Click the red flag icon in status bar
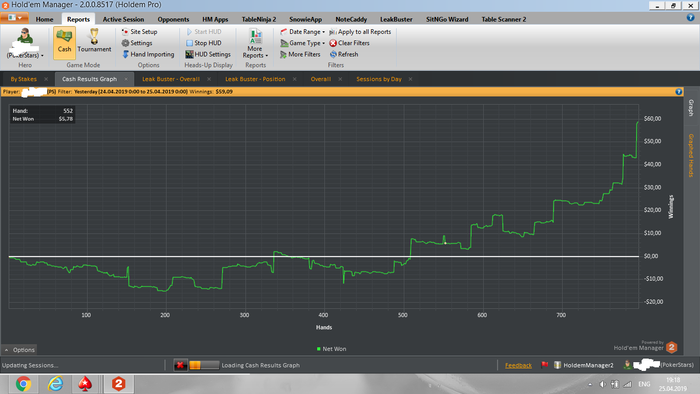 click(545, 365)
